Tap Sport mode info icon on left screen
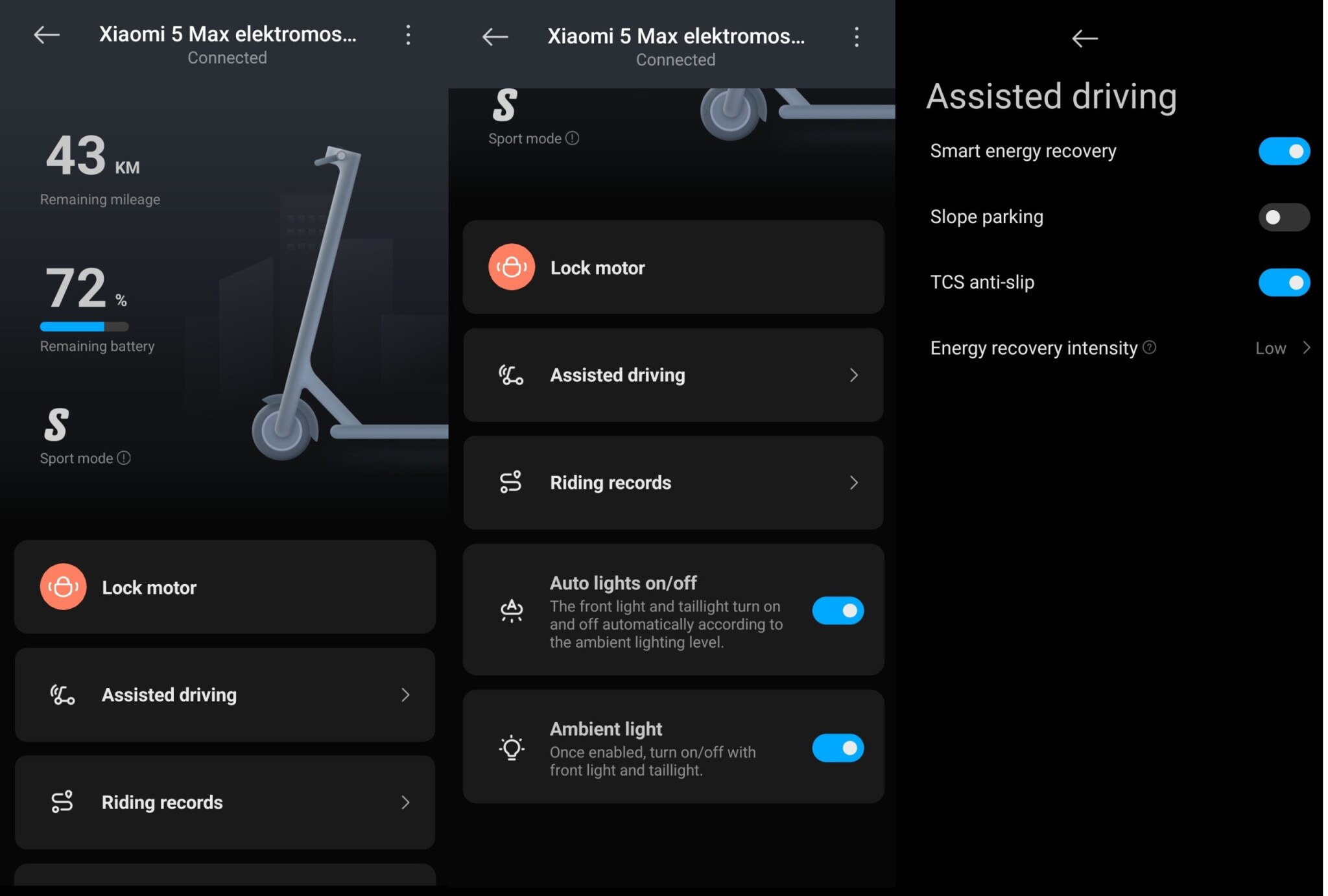 (123, 458)
